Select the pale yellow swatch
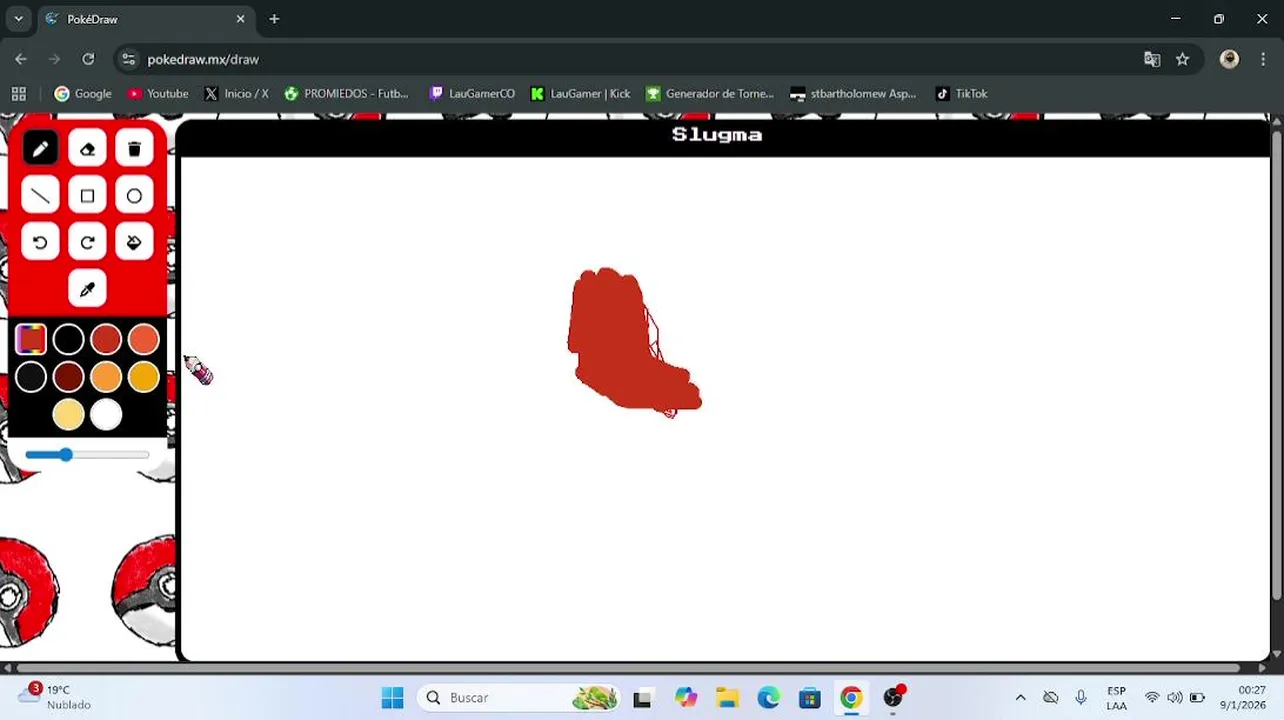 point(68,414)
